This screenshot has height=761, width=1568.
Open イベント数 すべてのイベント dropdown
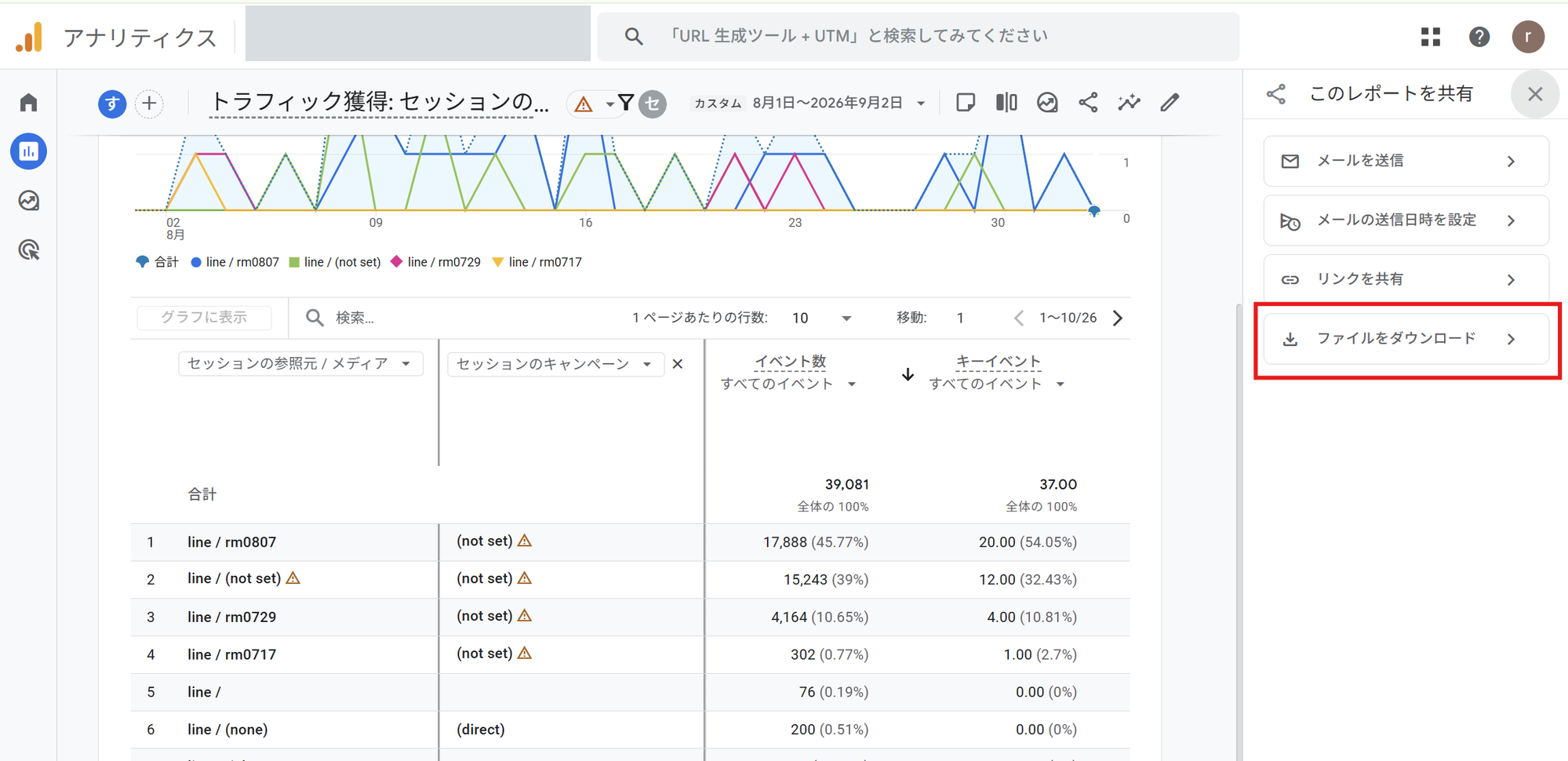pyautogui.click(x=788, y=384)
